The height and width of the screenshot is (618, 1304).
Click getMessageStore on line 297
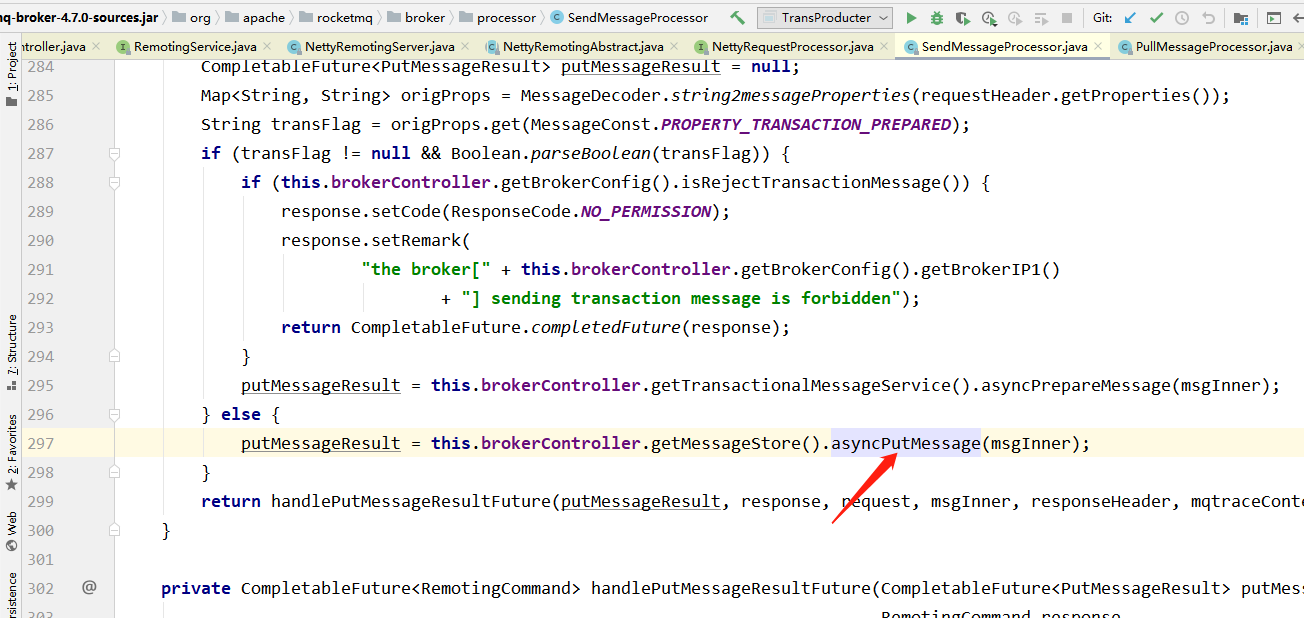[726, 443]
